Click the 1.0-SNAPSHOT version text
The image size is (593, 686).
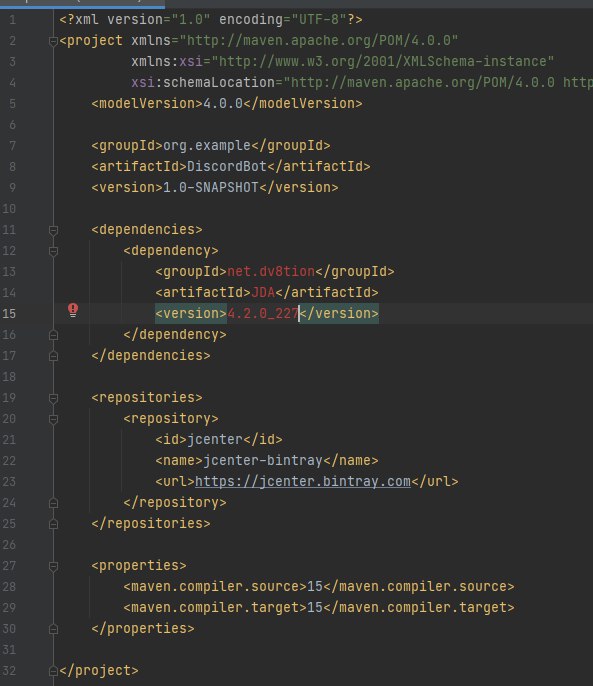(x=211, y=188)
